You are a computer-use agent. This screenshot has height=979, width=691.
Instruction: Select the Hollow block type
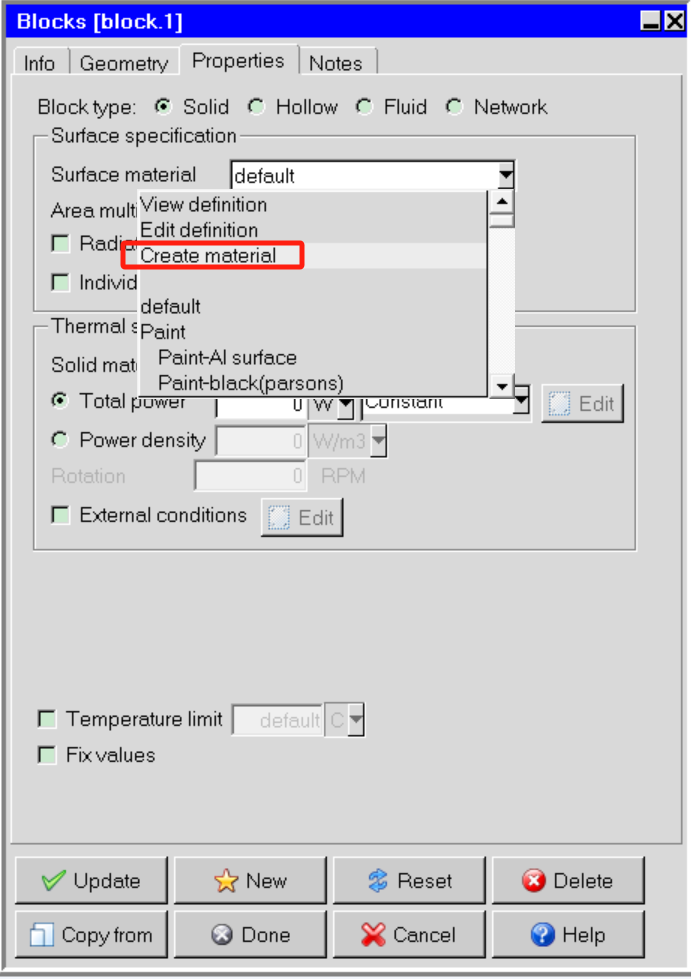coord(256,107)
